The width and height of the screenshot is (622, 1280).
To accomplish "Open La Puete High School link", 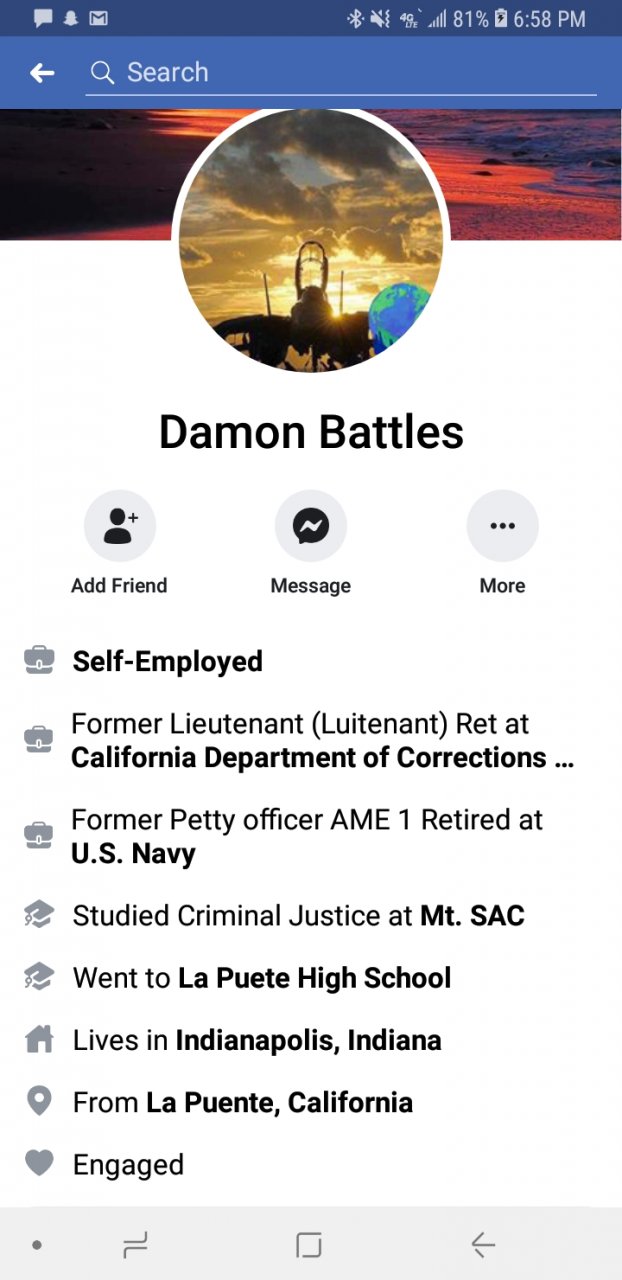I will (314, 978).
